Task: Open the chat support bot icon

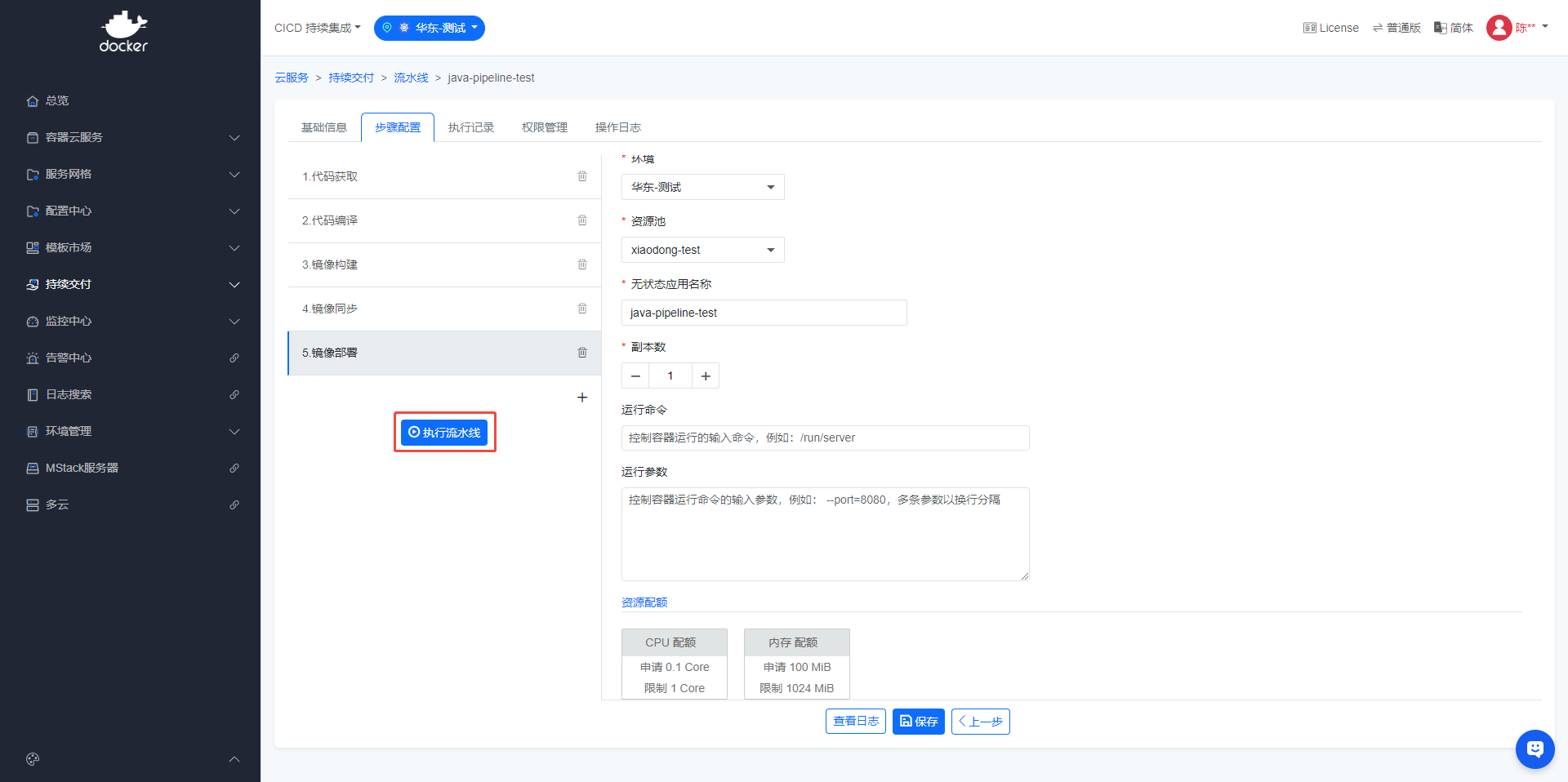Action: tap(1535, 749)
